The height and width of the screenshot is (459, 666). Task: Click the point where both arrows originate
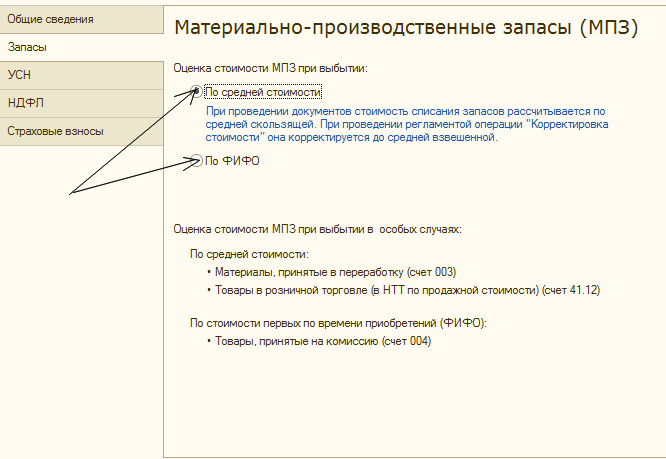(x=69, y=191)
